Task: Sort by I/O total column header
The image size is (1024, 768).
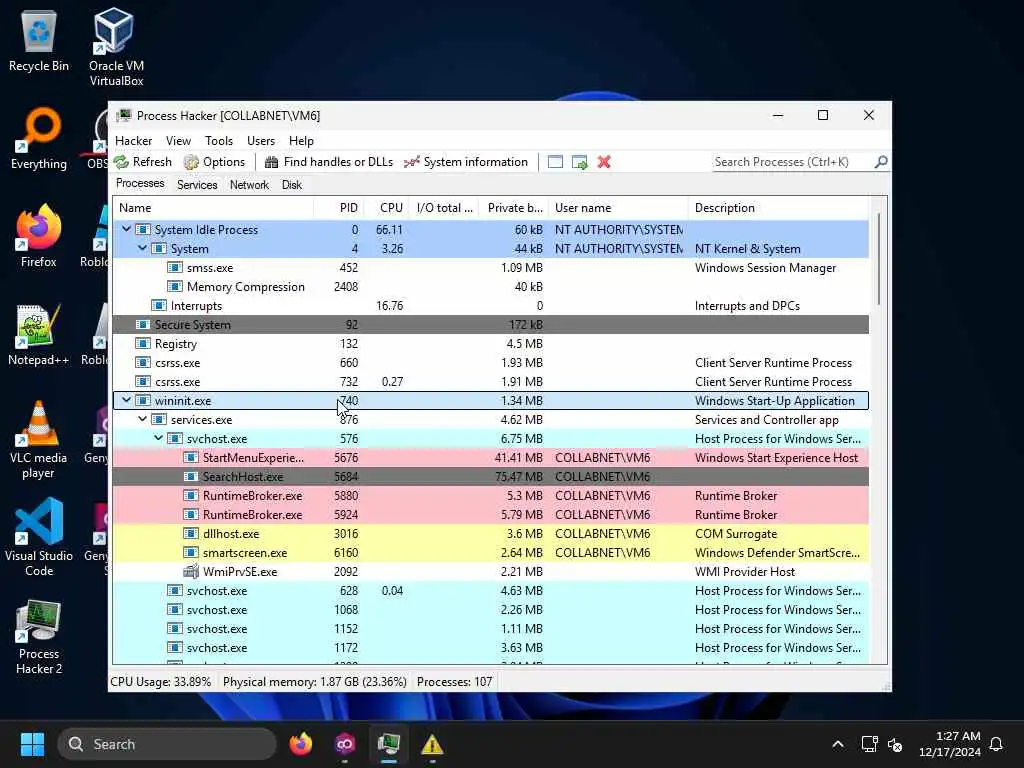Action: (x=444, y=208)
